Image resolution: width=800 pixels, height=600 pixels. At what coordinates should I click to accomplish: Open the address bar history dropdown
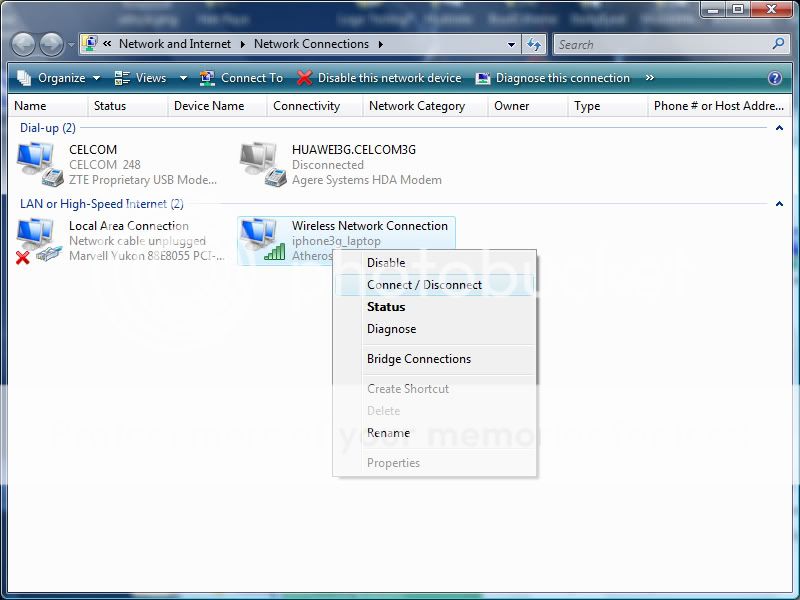[x=512, y=44]
